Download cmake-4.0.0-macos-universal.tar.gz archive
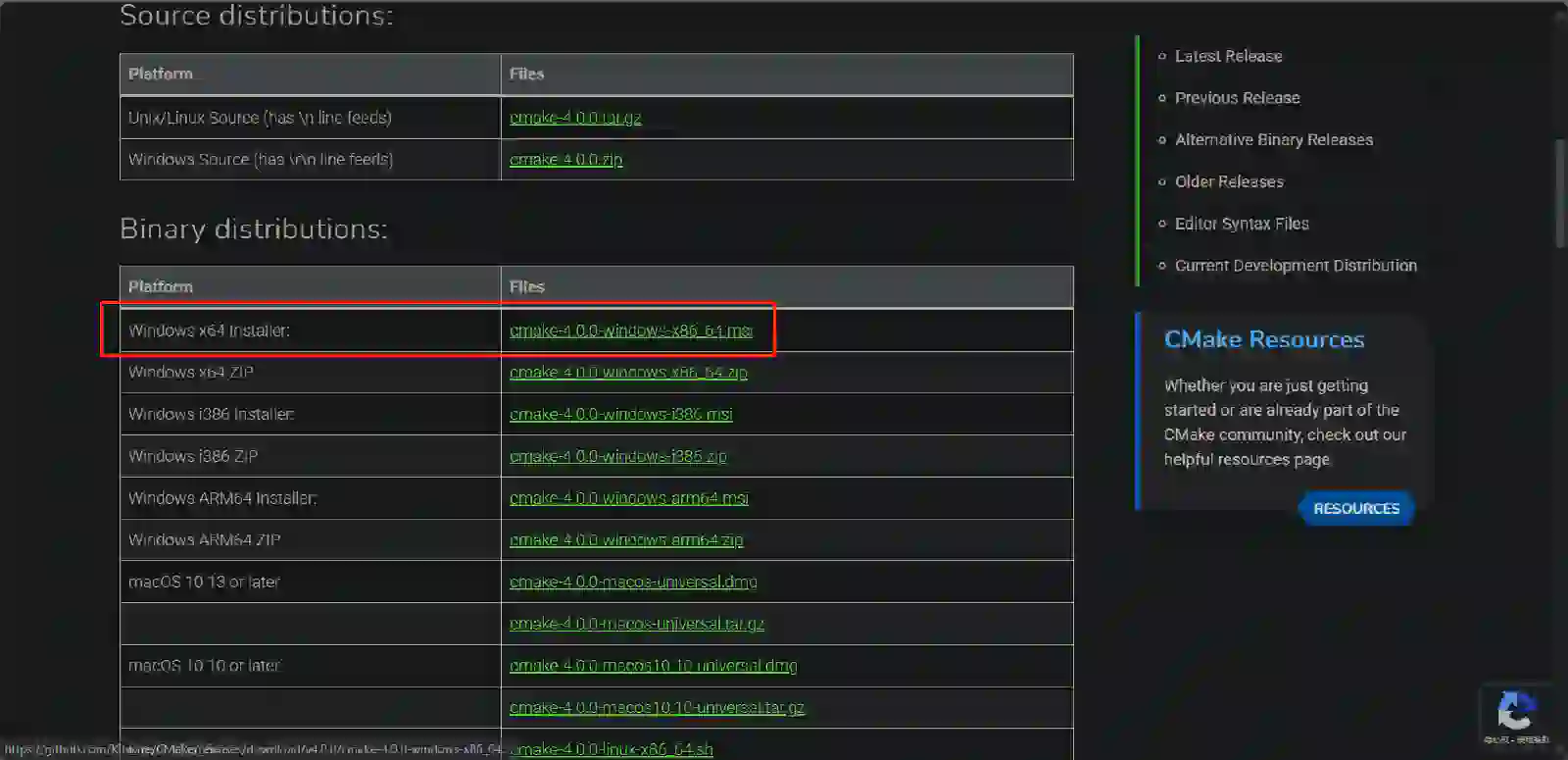 tap(636, 624)
